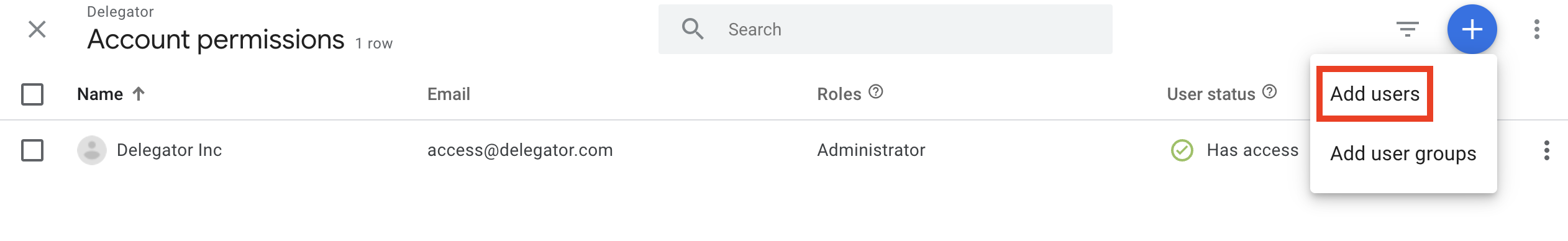Choose Add users from the menu
Image resolution: width=1568 pixels, height=241 pixels.
1375,94
